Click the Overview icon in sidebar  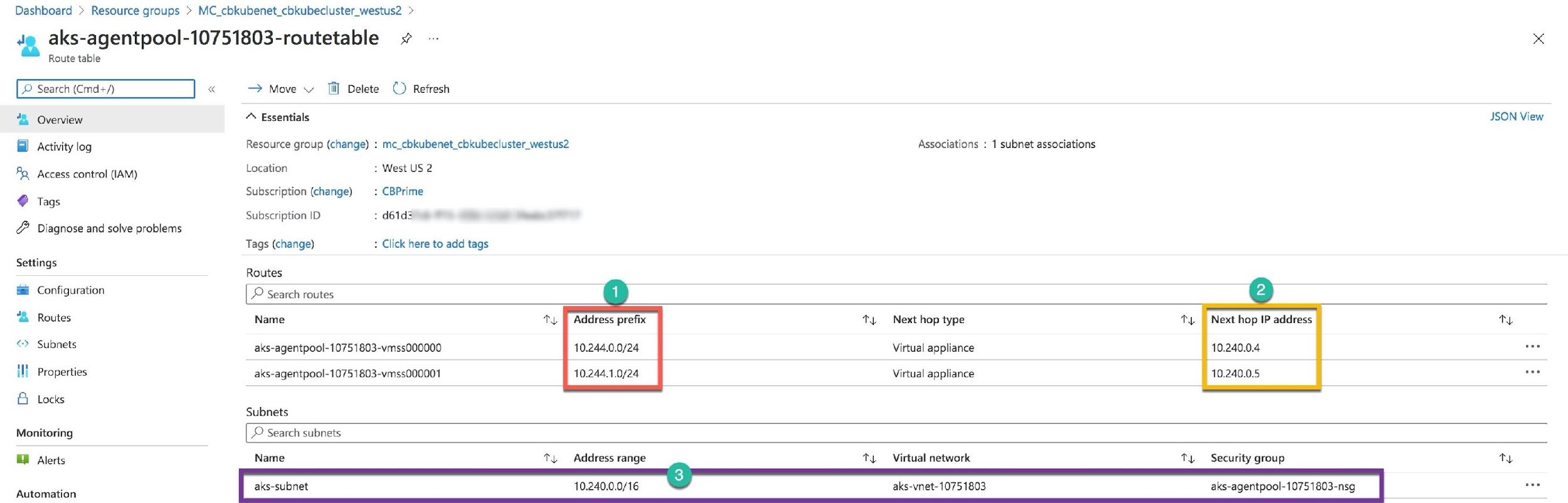(23, 119)
